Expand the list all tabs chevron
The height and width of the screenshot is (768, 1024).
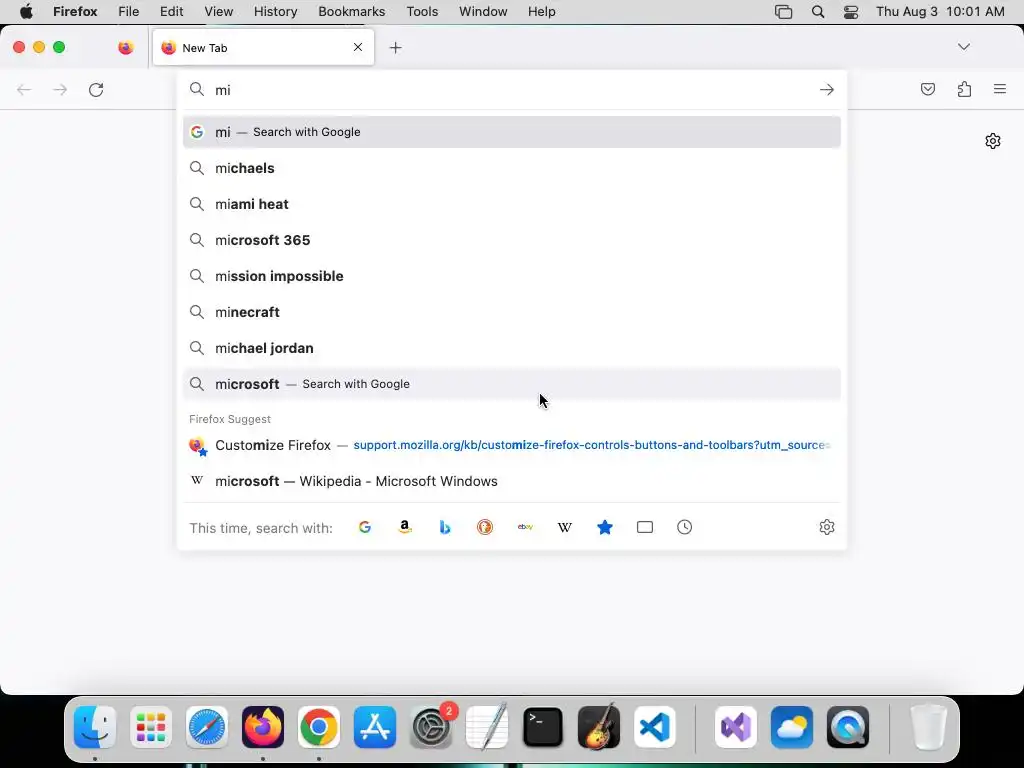963,47
